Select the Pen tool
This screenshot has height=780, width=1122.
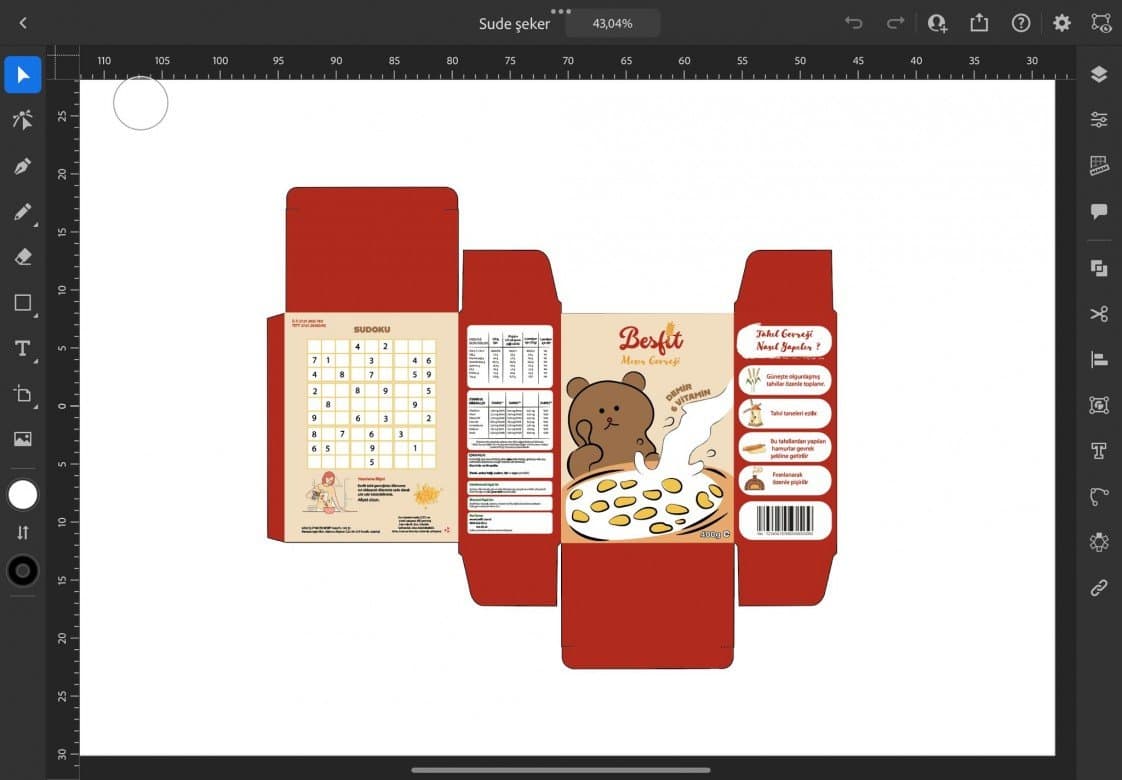(23, 166)
